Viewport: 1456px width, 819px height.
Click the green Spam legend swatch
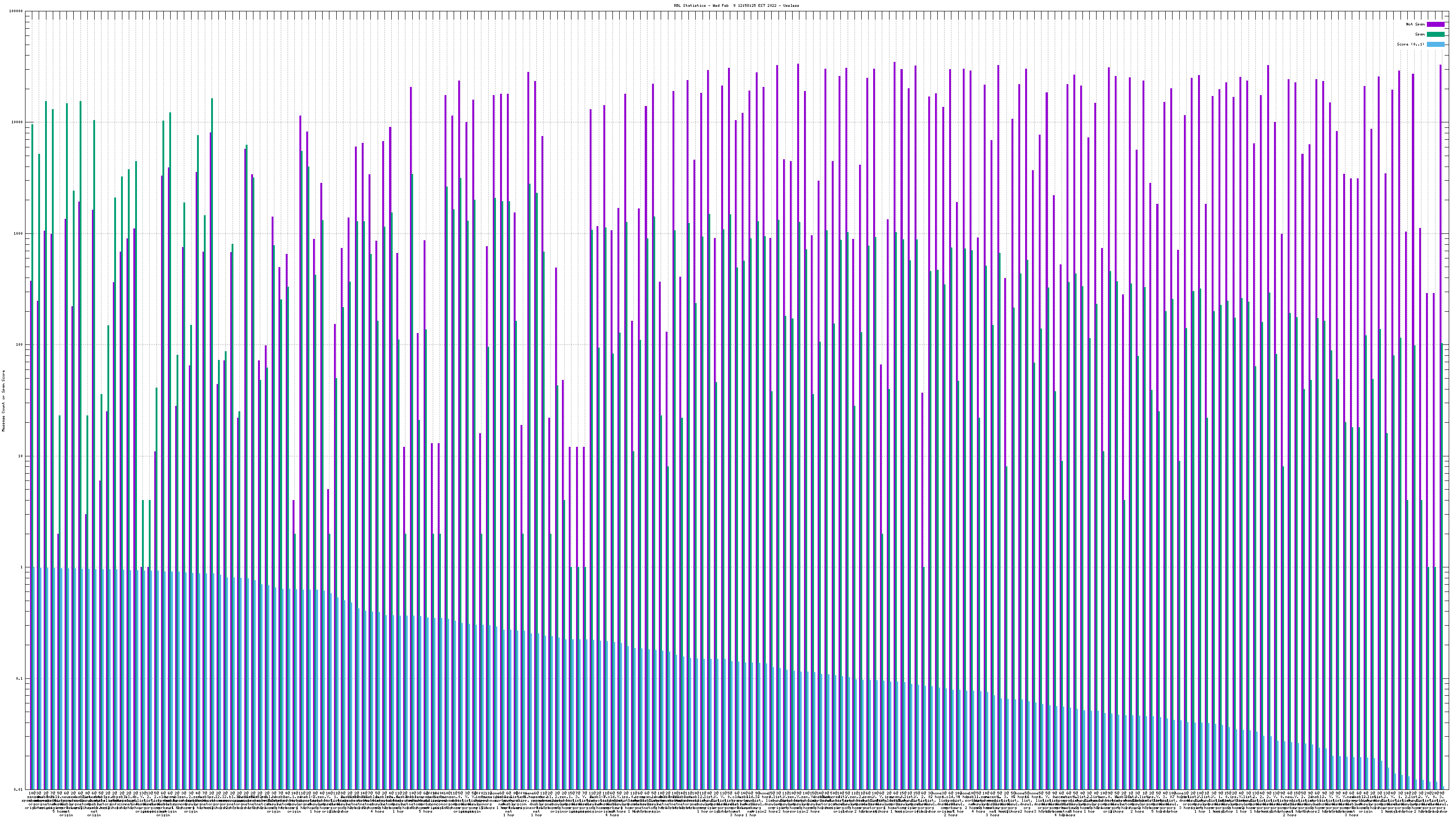pyautogui.click(x=1436, y=35)
